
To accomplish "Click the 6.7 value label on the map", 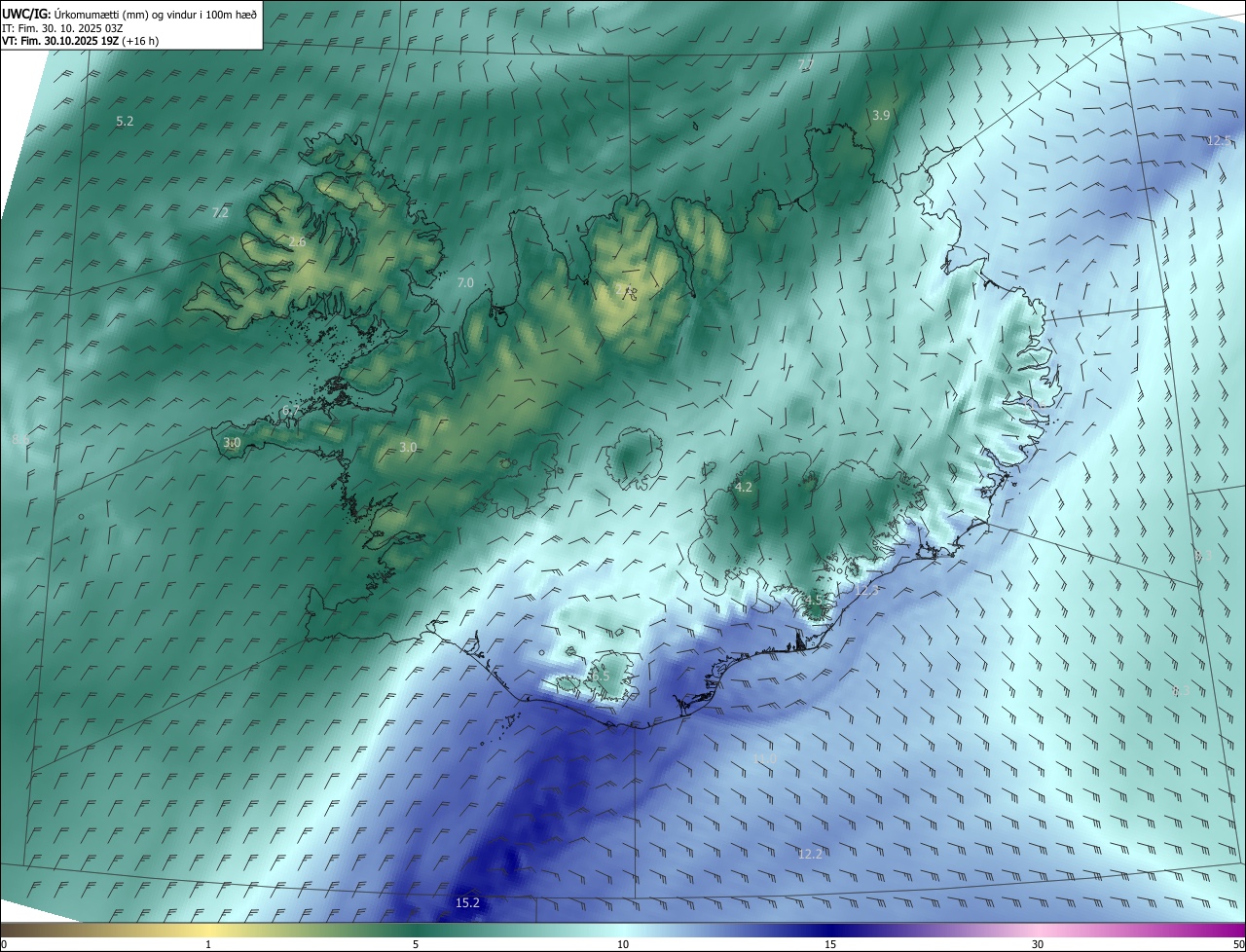I will [290, 412].
